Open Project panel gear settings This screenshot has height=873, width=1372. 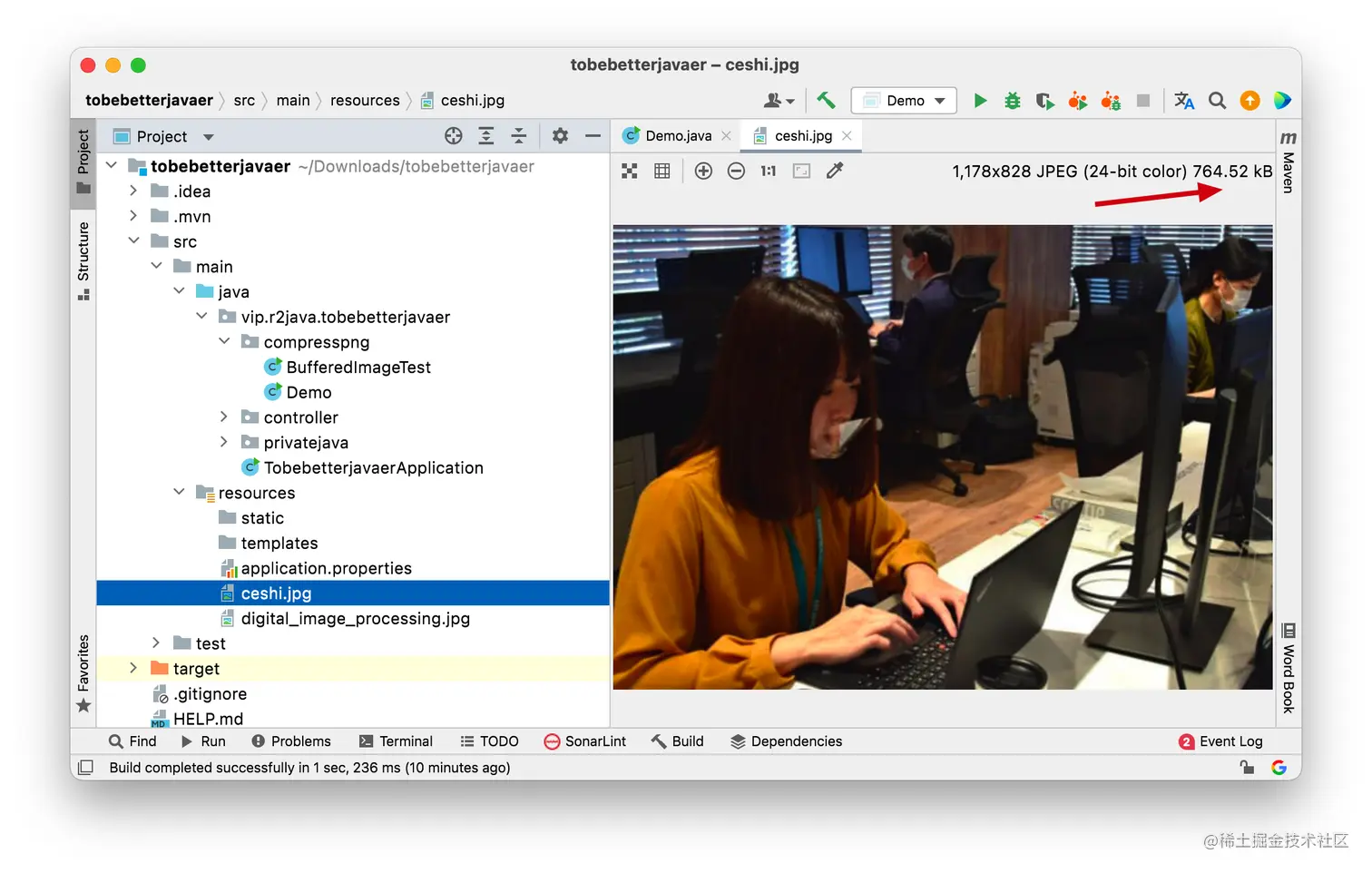tap(561, 136)
